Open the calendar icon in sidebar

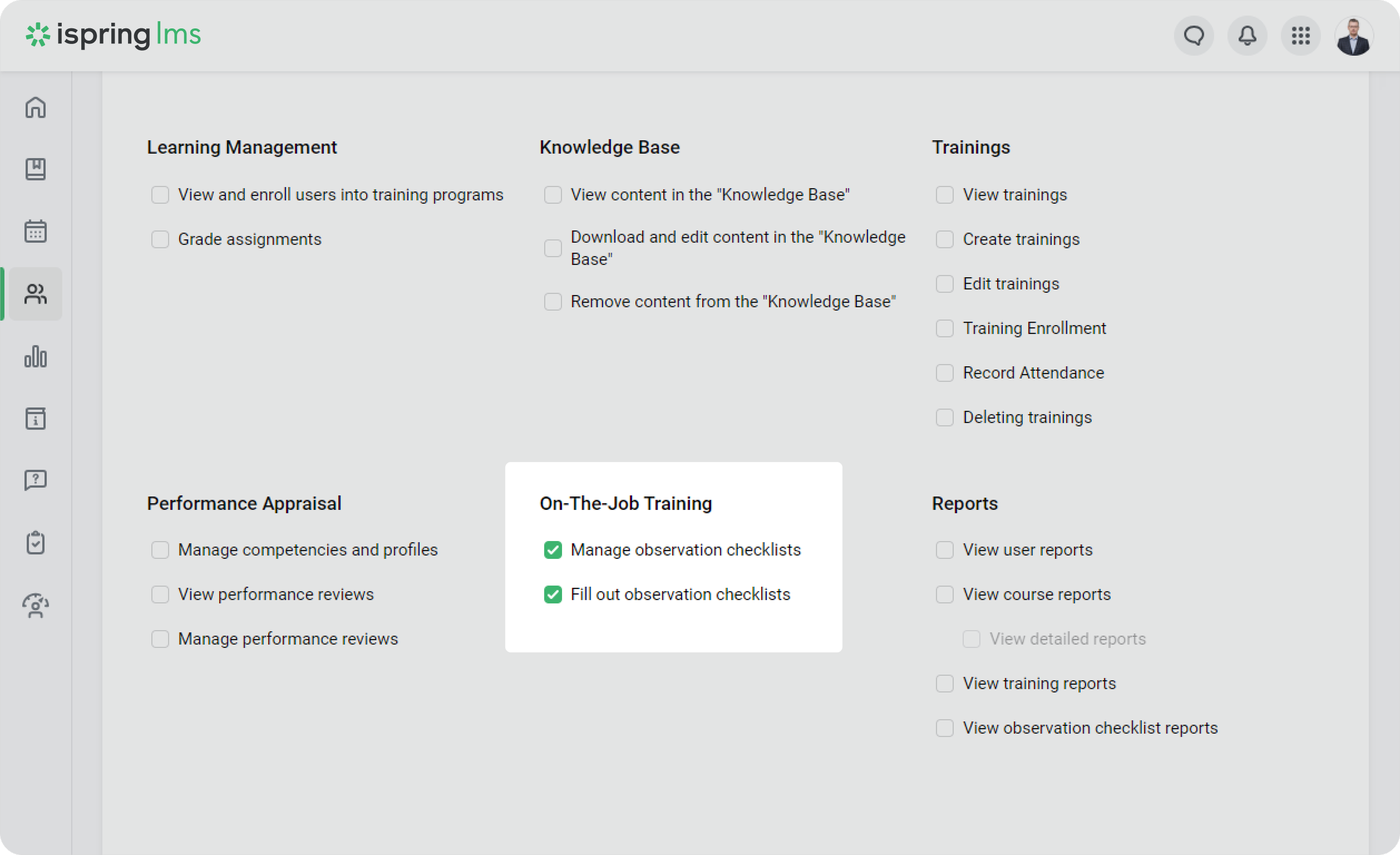pyautogui.click(x=35, y=232)
